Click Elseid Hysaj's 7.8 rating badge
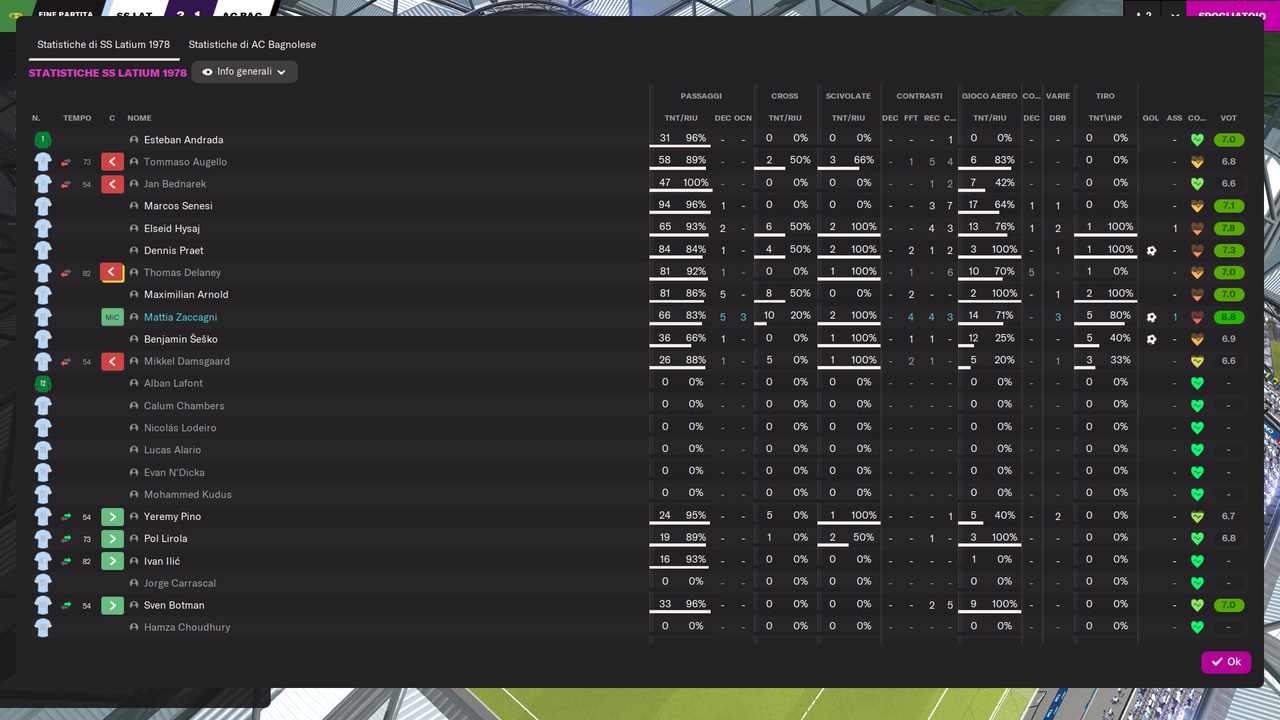 pyautogui.click(x=1229, y=228)
